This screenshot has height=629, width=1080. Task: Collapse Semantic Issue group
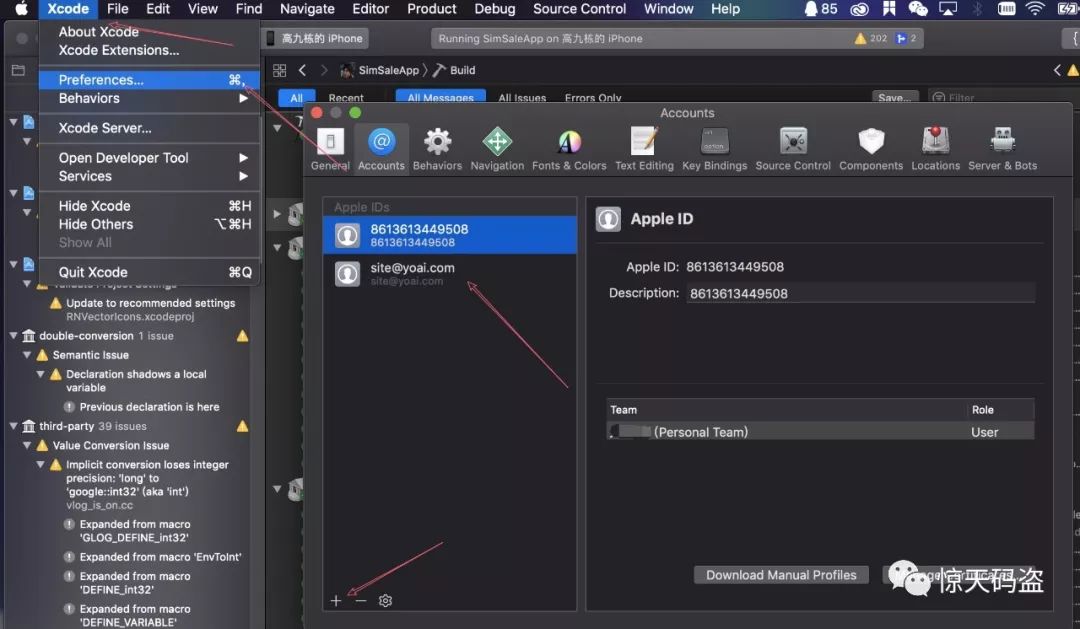[x=27, y=355]
